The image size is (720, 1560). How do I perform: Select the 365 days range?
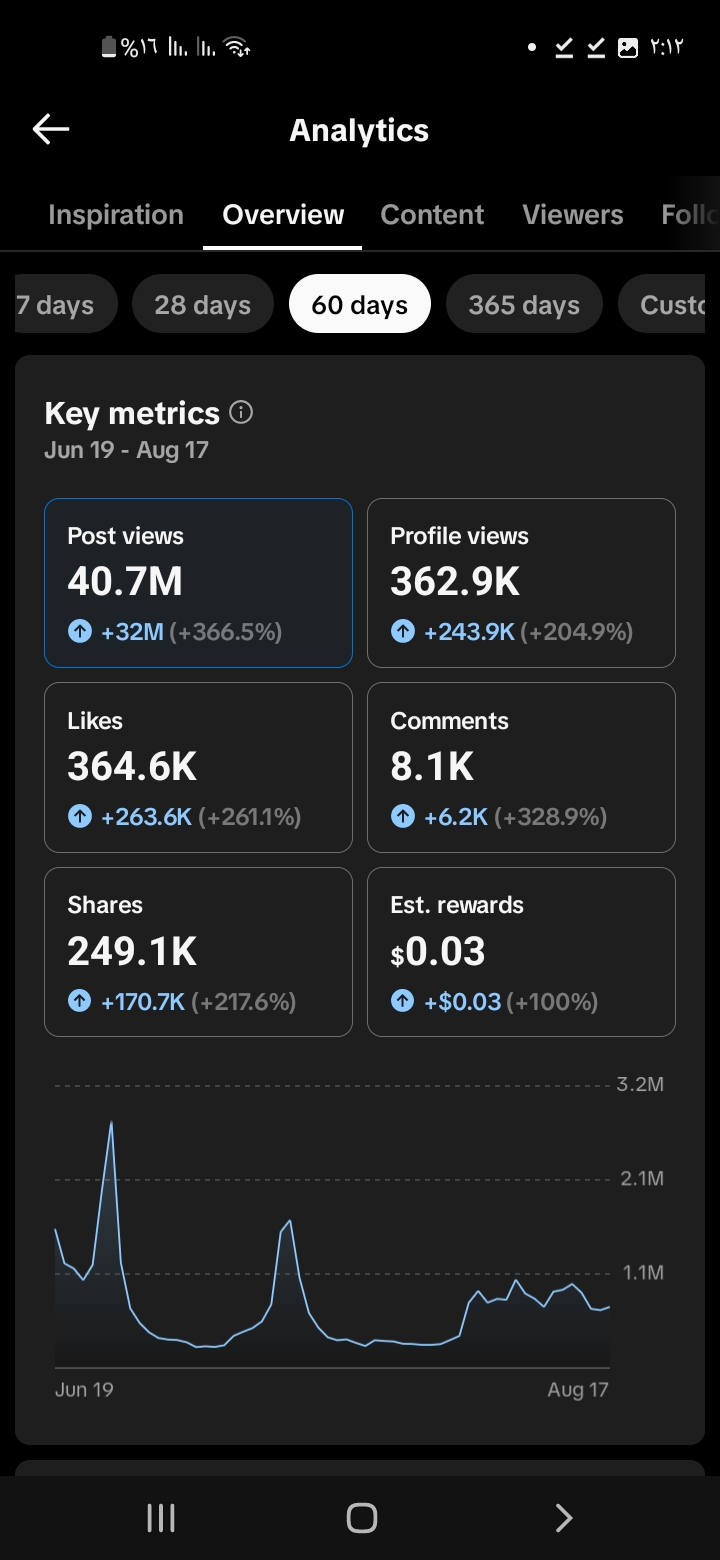pos(524,304)
